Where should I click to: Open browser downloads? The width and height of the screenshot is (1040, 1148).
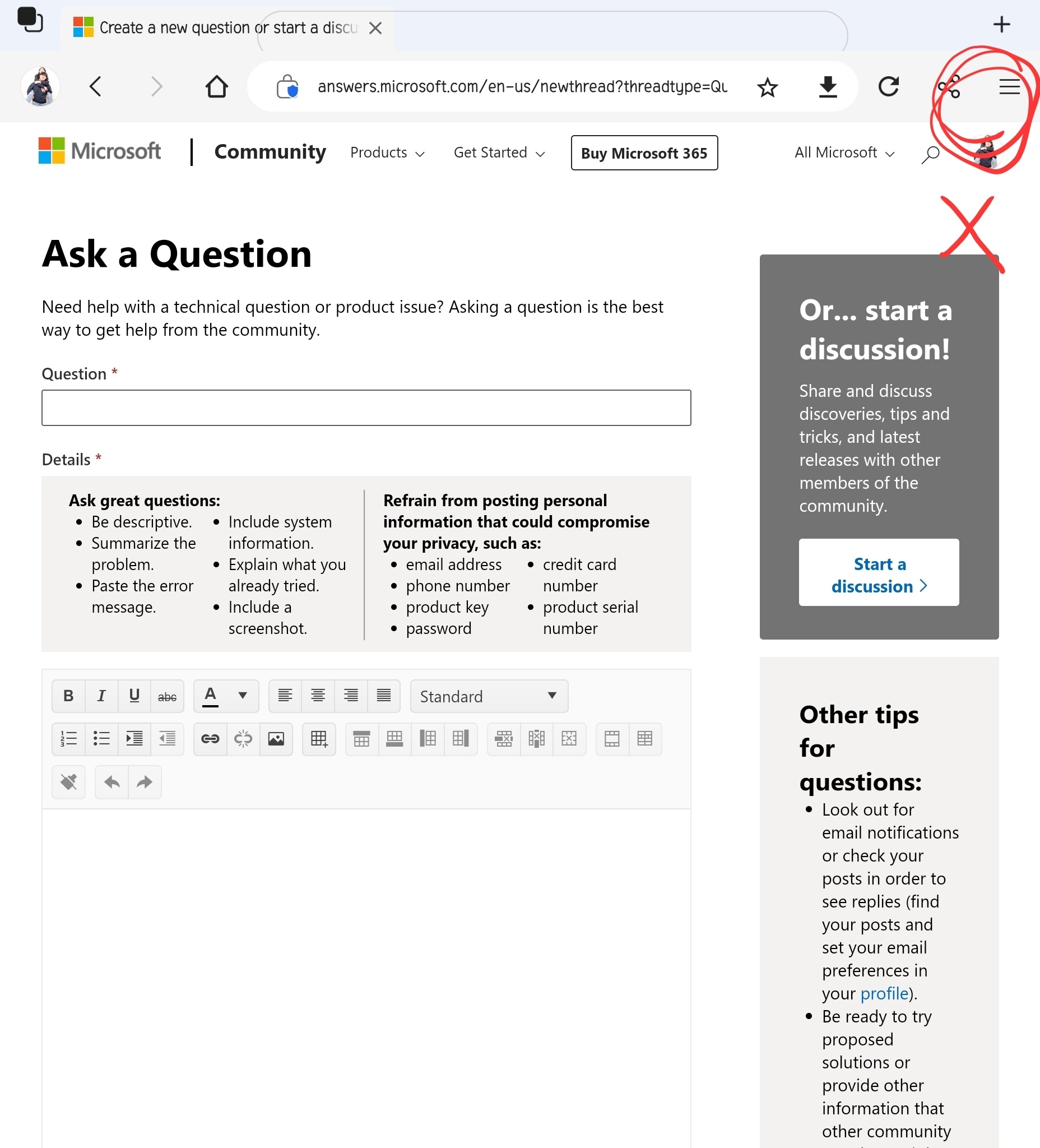point(828,87)
